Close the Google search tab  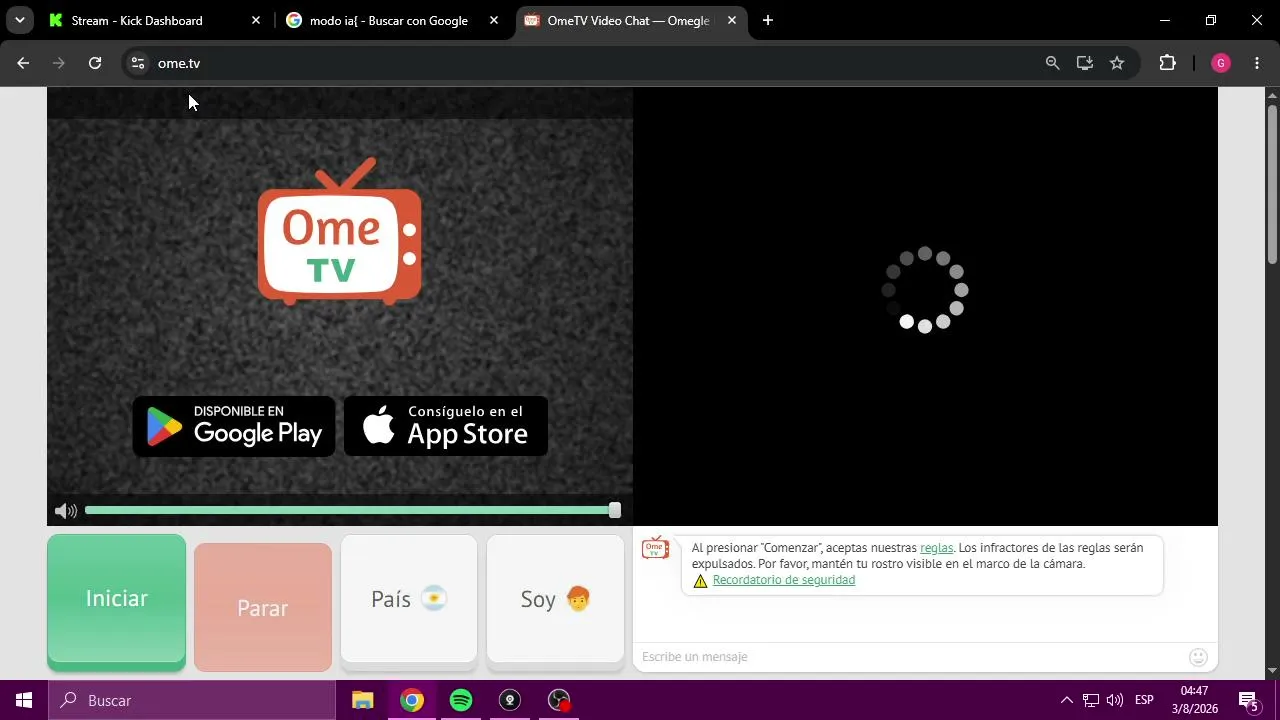click(494, 20)
